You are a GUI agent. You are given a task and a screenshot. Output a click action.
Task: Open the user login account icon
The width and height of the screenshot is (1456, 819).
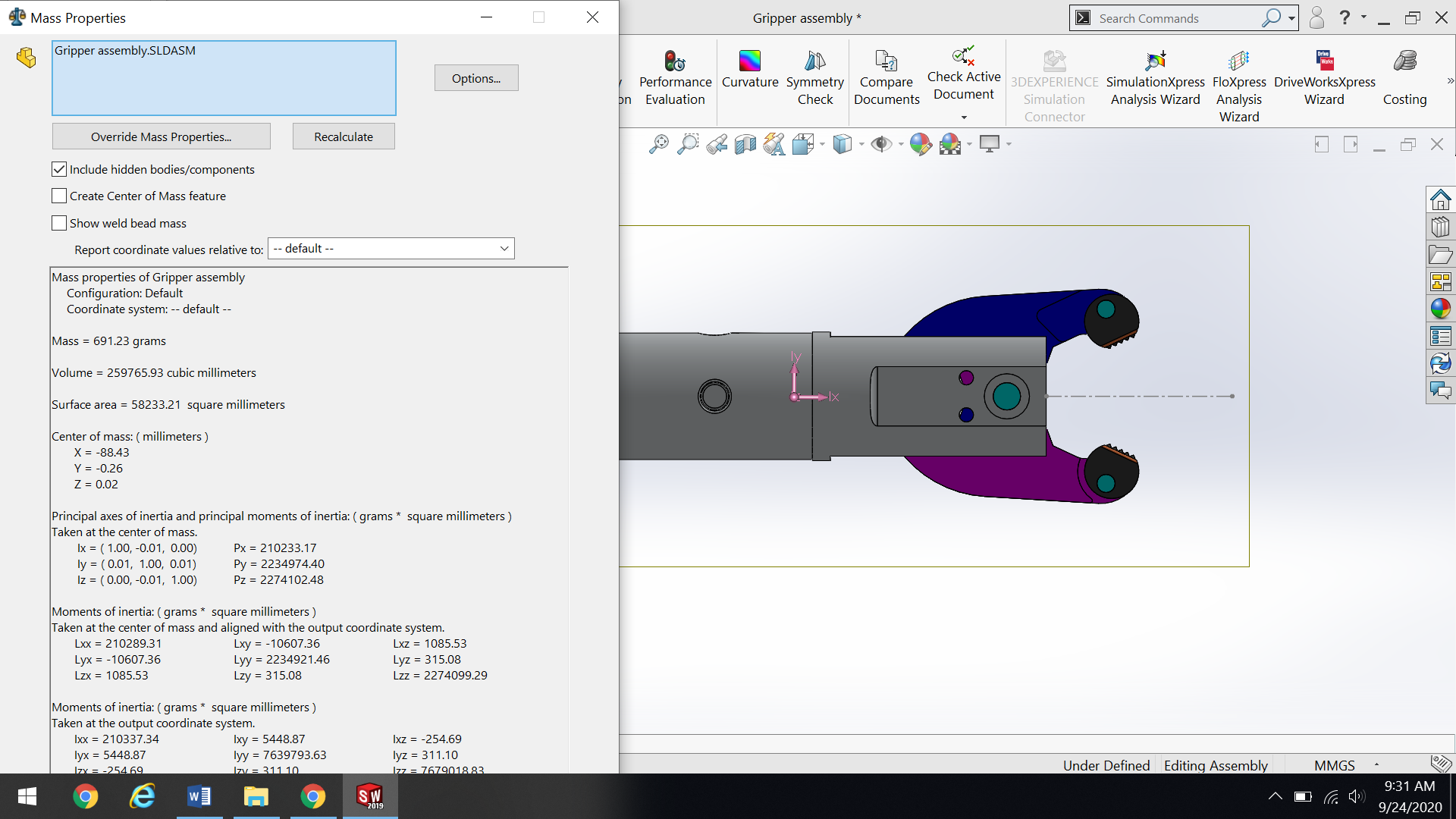(x=1316, y=17)
